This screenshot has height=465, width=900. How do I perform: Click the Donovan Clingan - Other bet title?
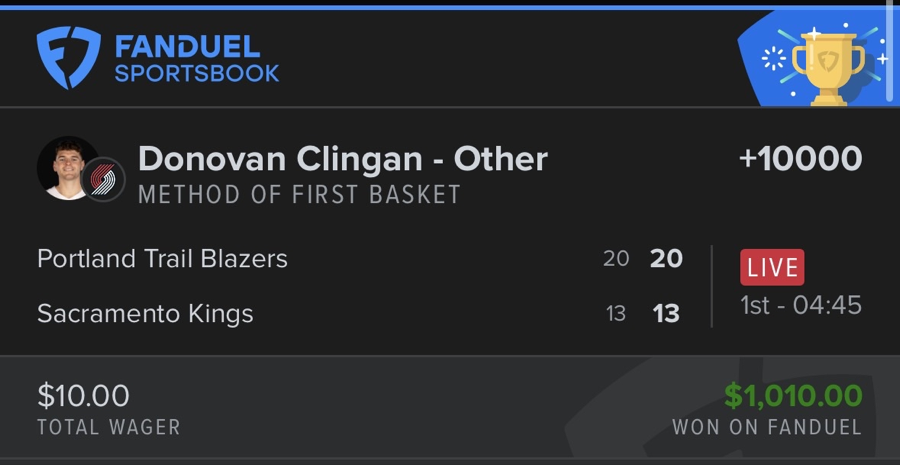click(342, 159)
